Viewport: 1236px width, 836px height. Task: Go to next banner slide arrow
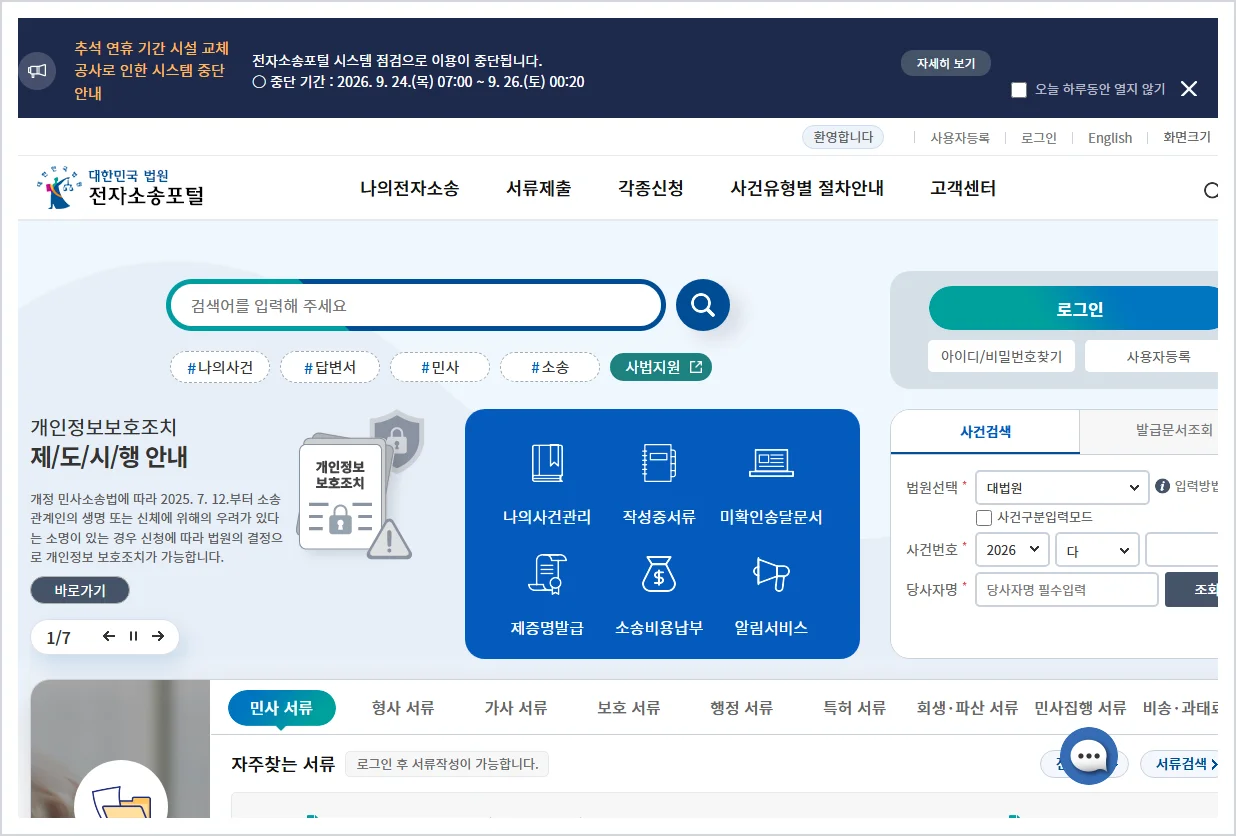pyautogui.click(x=158, y=637)
